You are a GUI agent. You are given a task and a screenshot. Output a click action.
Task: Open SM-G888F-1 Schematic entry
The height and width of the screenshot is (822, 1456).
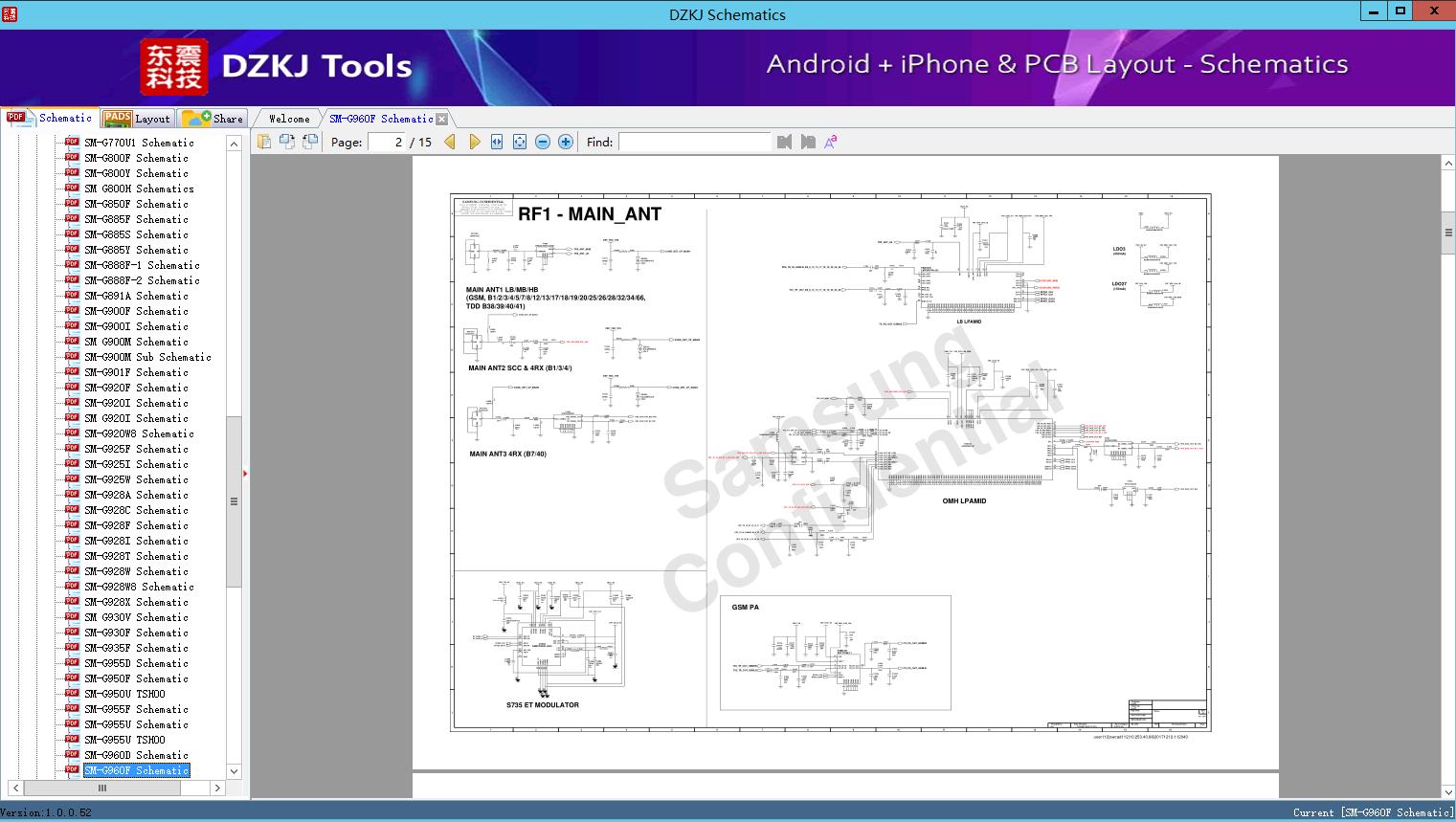pyautogui.click(x=142, y=265)
